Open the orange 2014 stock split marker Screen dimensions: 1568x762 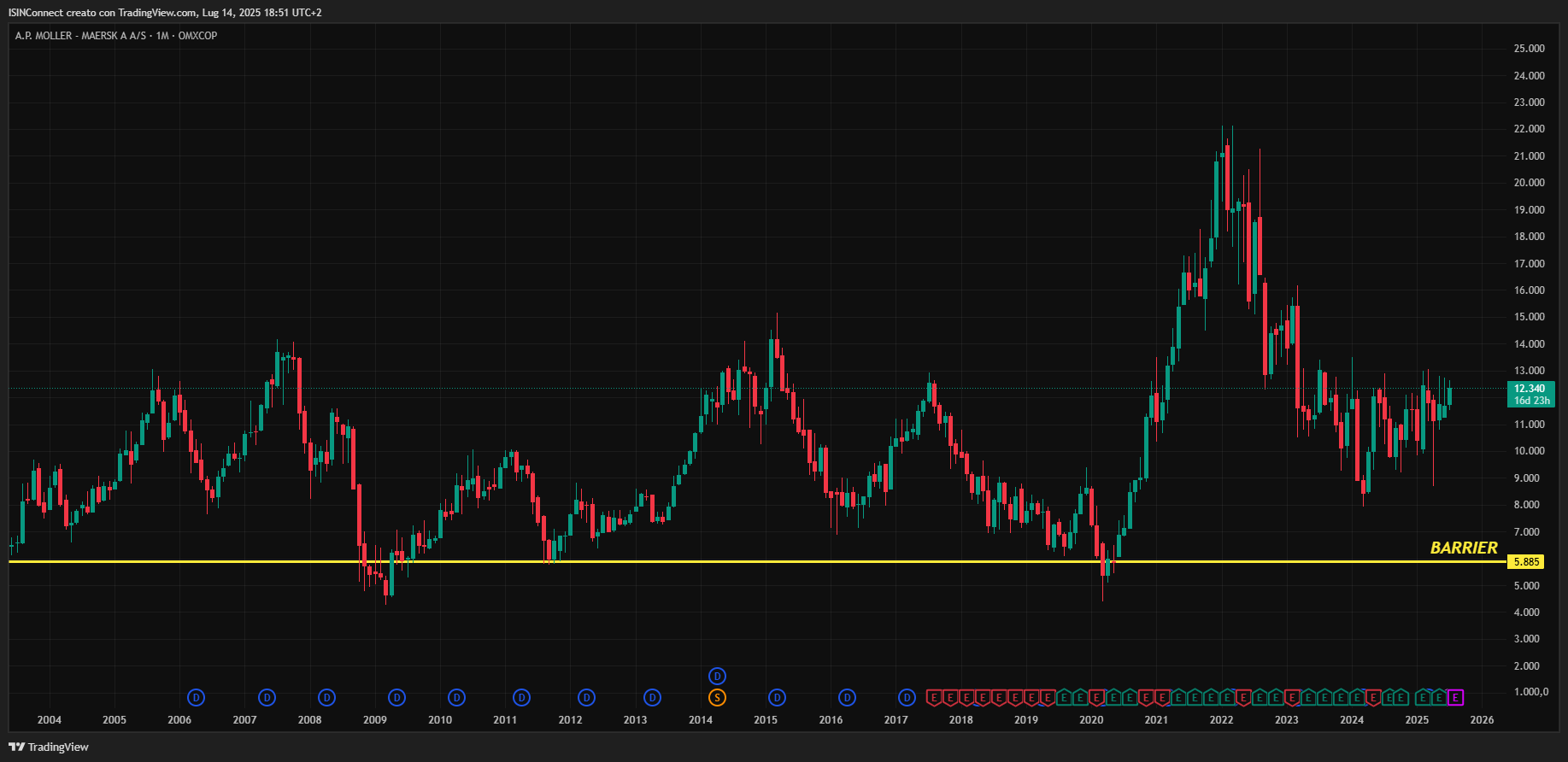718,698
